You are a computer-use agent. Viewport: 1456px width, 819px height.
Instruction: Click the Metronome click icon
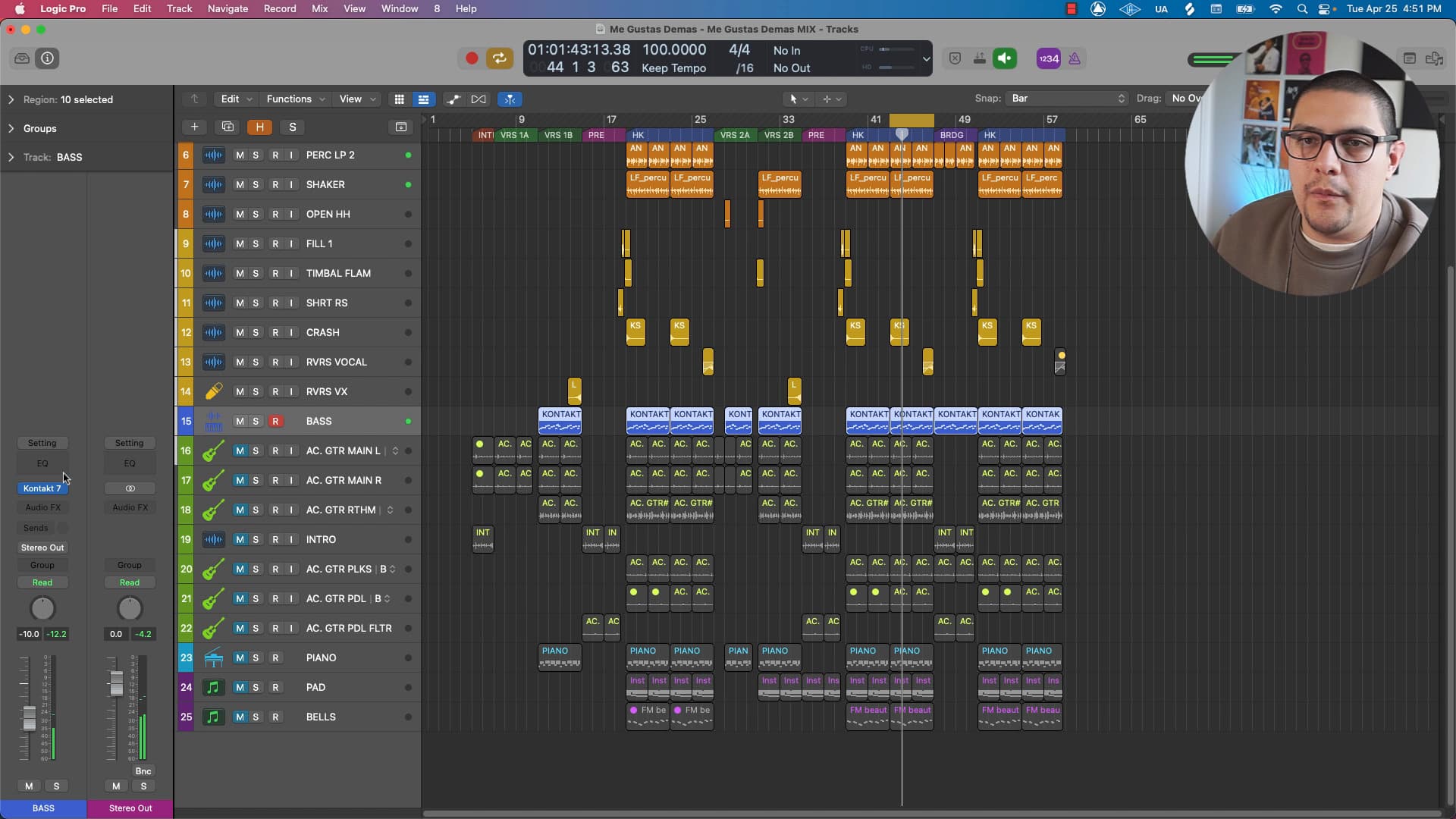[x=1075, y=58]
